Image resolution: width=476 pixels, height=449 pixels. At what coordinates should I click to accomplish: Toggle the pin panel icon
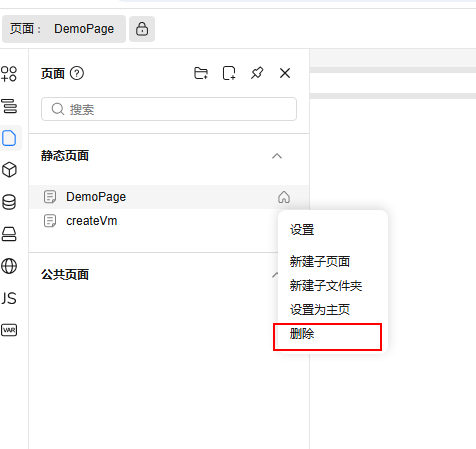[x=257, y=73]
